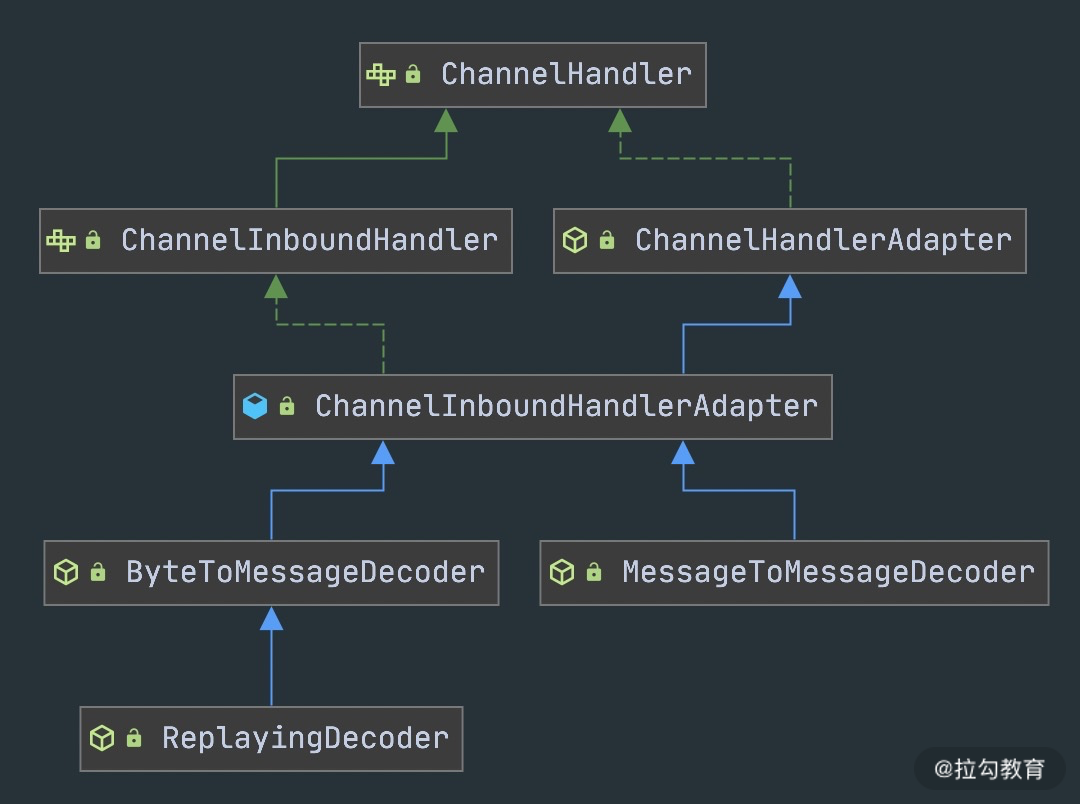Select the ChannelHandlerAdapter node label
This screenshot has height=804, width=1080.
pyautogui.click(x=823, y=240)
